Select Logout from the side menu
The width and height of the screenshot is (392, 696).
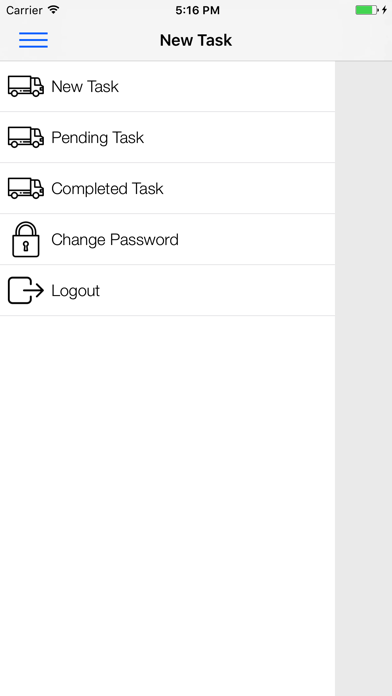pyautogui.click(x=167, y=290)
